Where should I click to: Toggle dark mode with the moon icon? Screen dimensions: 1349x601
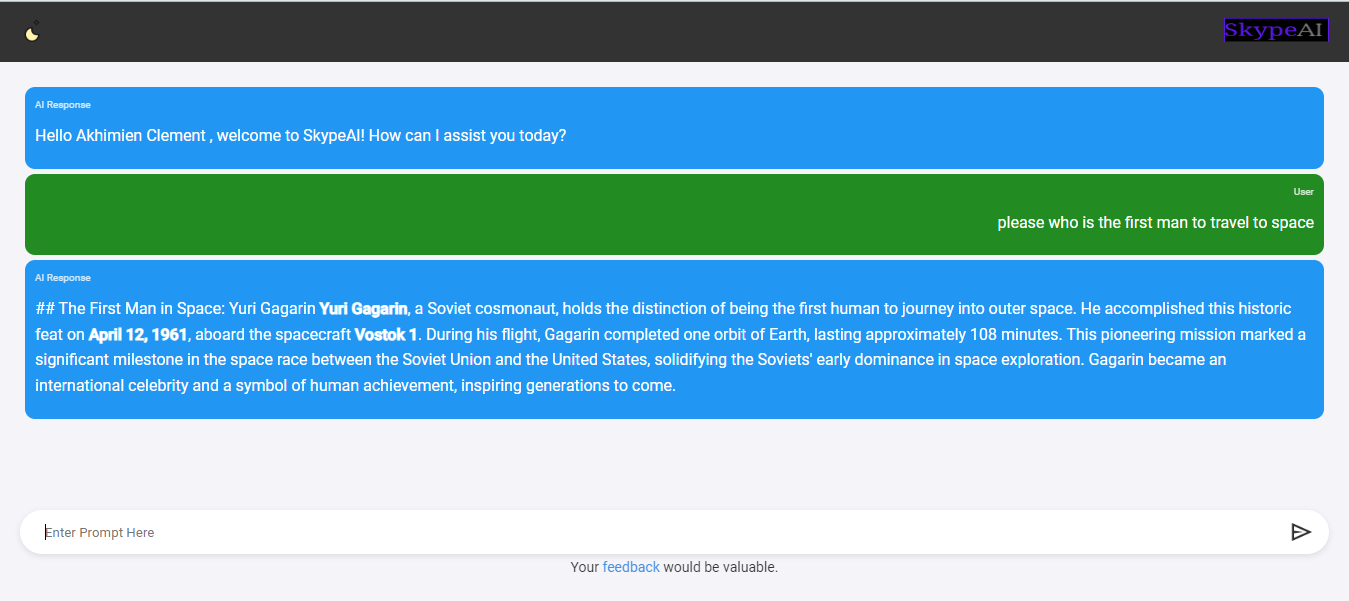33,32
